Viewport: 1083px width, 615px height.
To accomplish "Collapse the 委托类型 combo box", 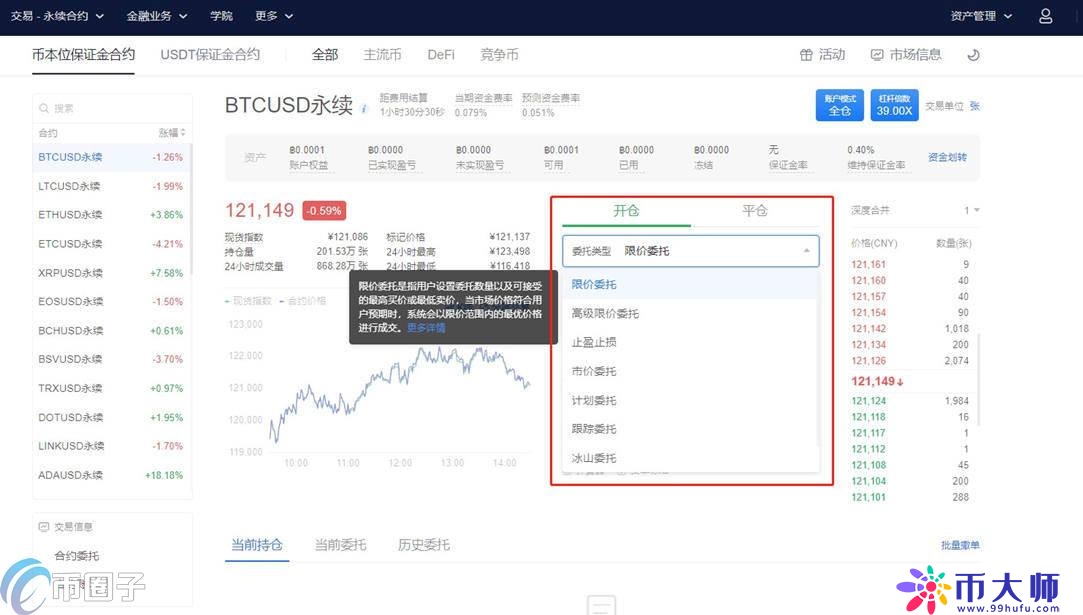I will [x=691, y=251].
